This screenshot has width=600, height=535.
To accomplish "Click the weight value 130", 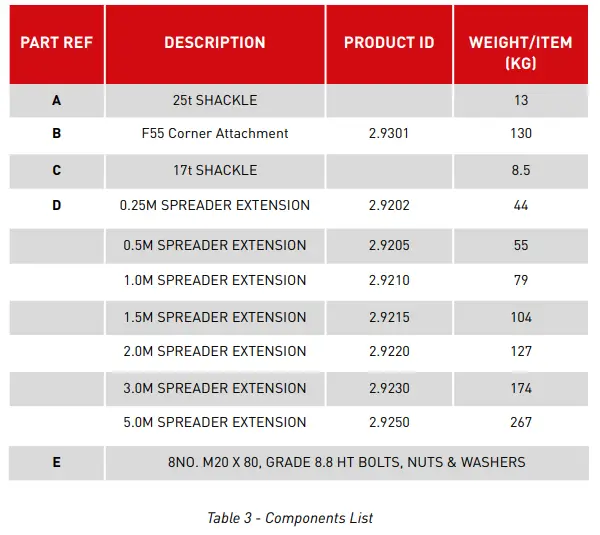I will [520, 133].
